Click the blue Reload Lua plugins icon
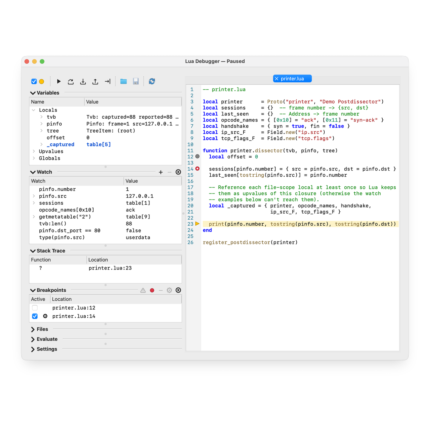Viewport: 430px width, 430px height. coord(152,81)
